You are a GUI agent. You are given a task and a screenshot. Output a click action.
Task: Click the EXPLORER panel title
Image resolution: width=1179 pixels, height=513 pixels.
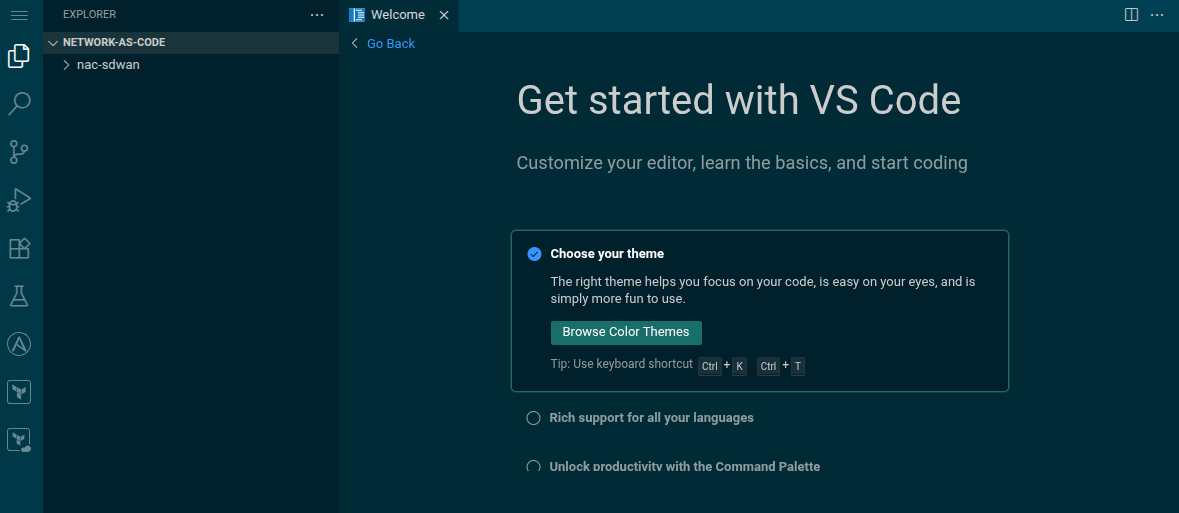click(89, 14)
